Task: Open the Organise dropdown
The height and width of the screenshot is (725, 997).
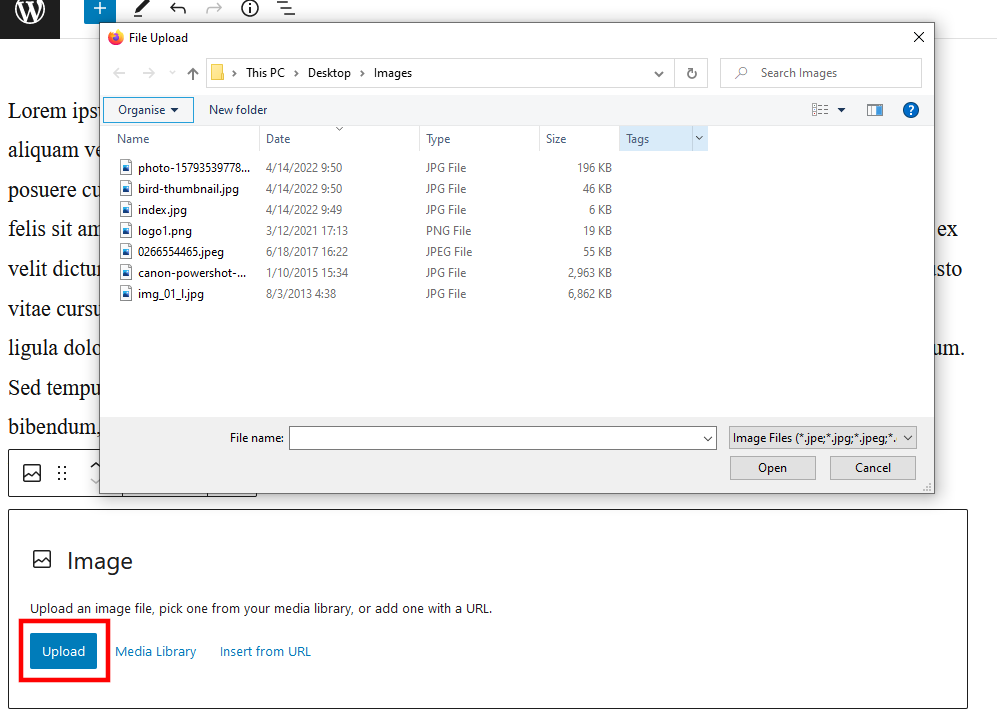Action: (148, 110)
